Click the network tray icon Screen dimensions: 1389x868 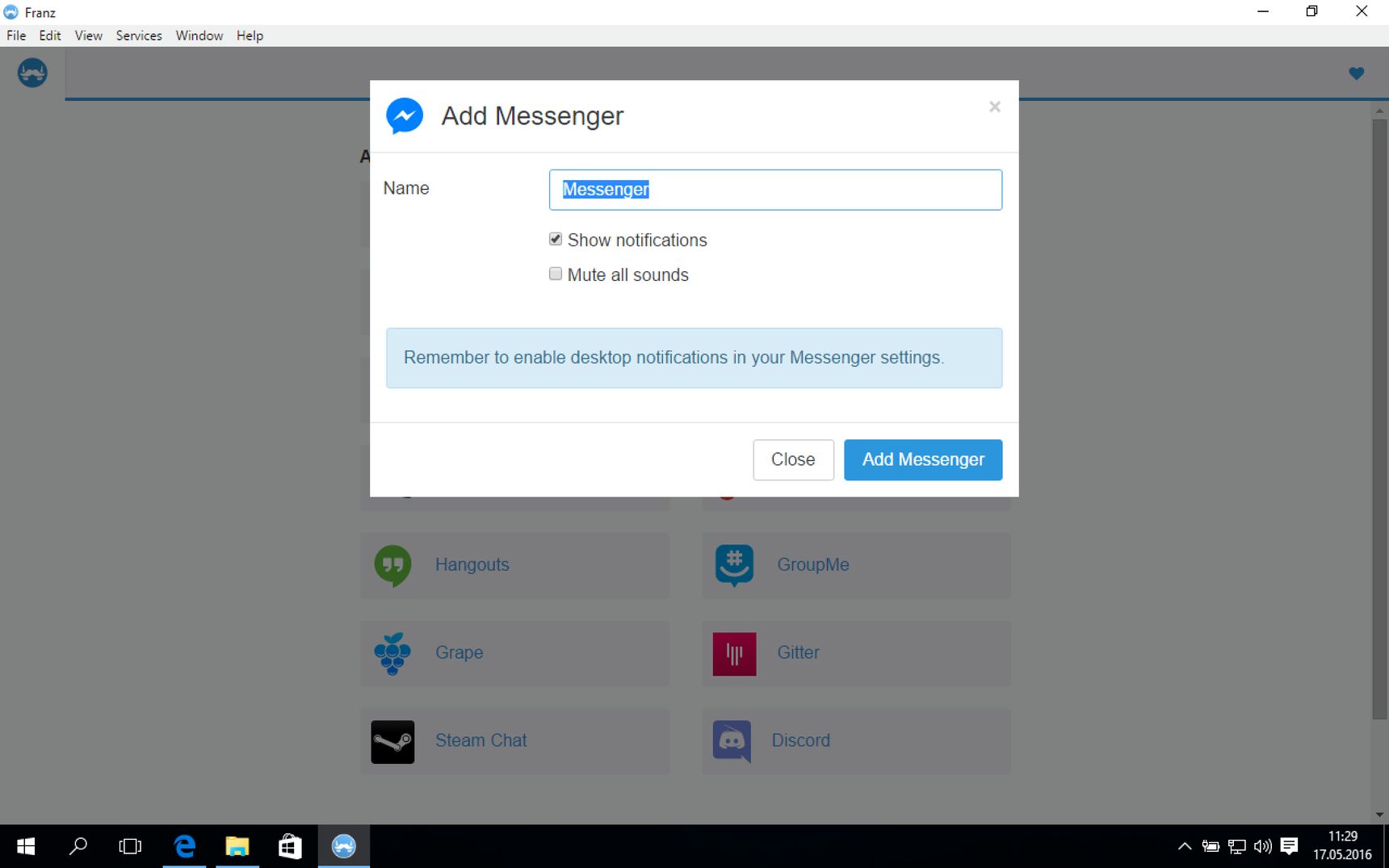(x=1237, y=846)
